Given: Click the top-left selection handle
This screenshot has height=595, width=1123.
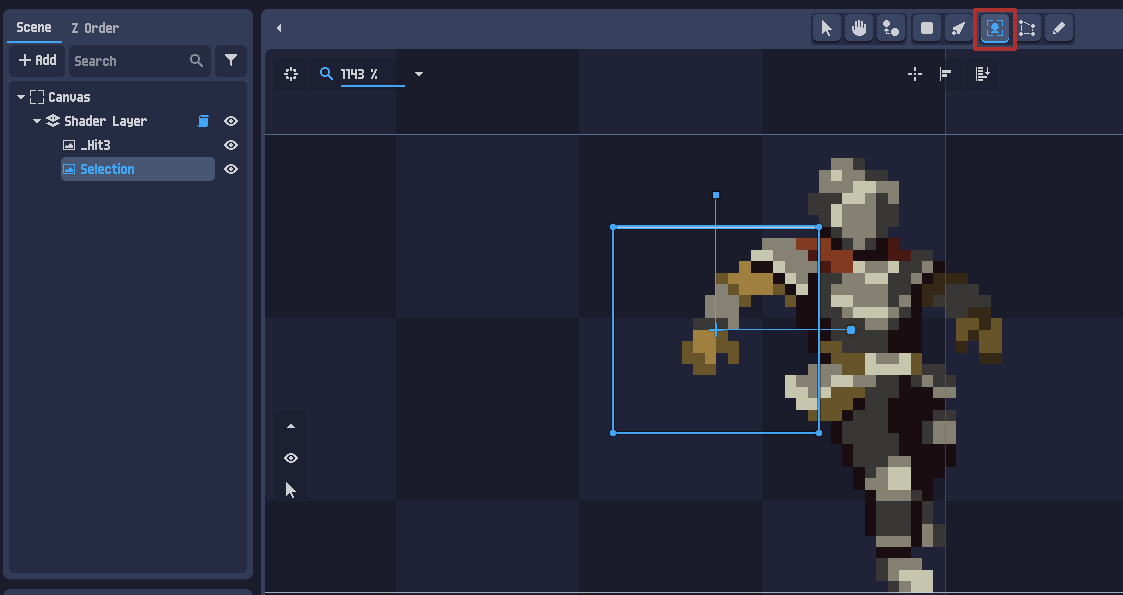Looking at the screenshot, I should [x=613, y=227].
